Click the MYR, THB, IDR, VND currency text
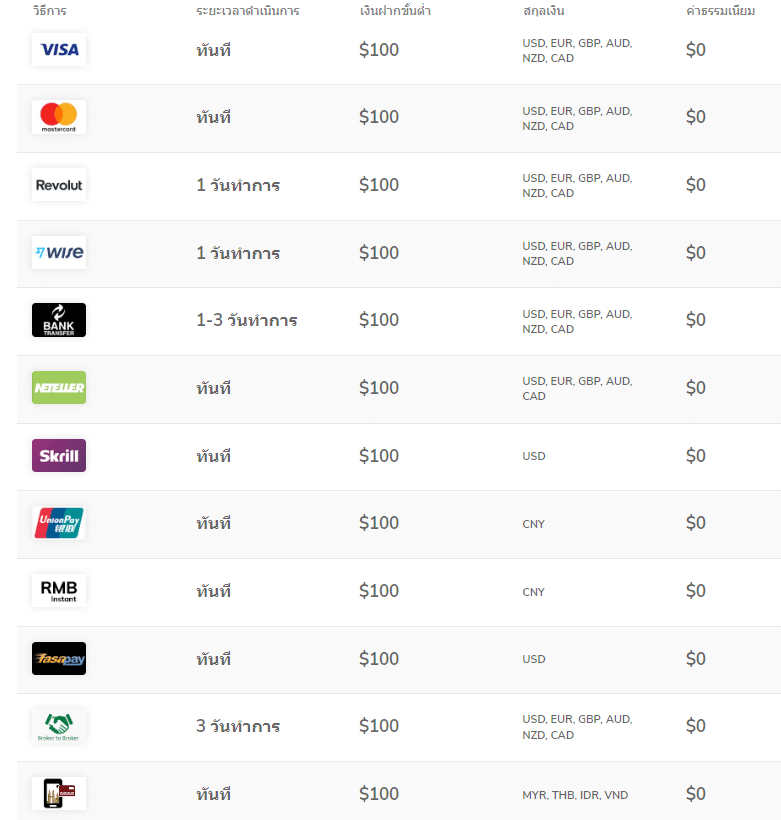Image resolution: width=781 pixels, height=820 pixels. tap(575, 795)
